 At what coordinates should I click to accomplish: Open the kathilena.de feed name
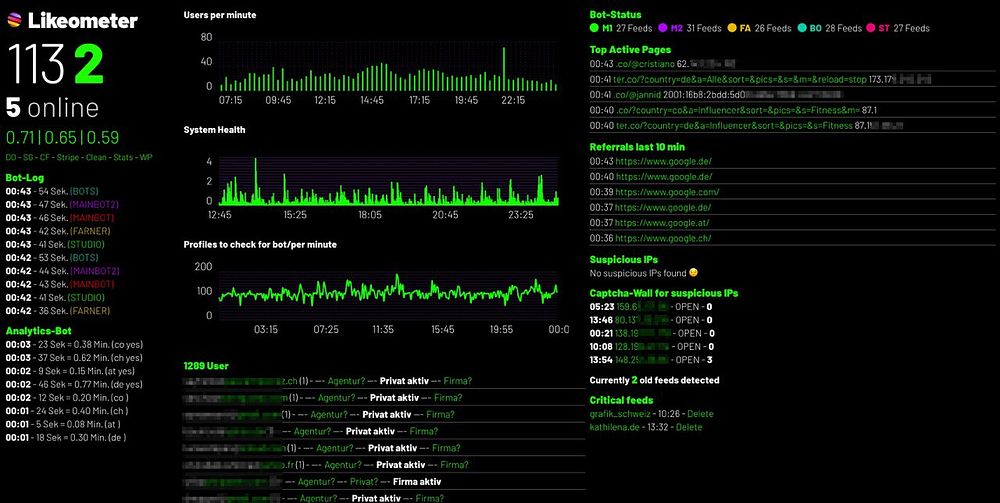(x=614, y=427)
